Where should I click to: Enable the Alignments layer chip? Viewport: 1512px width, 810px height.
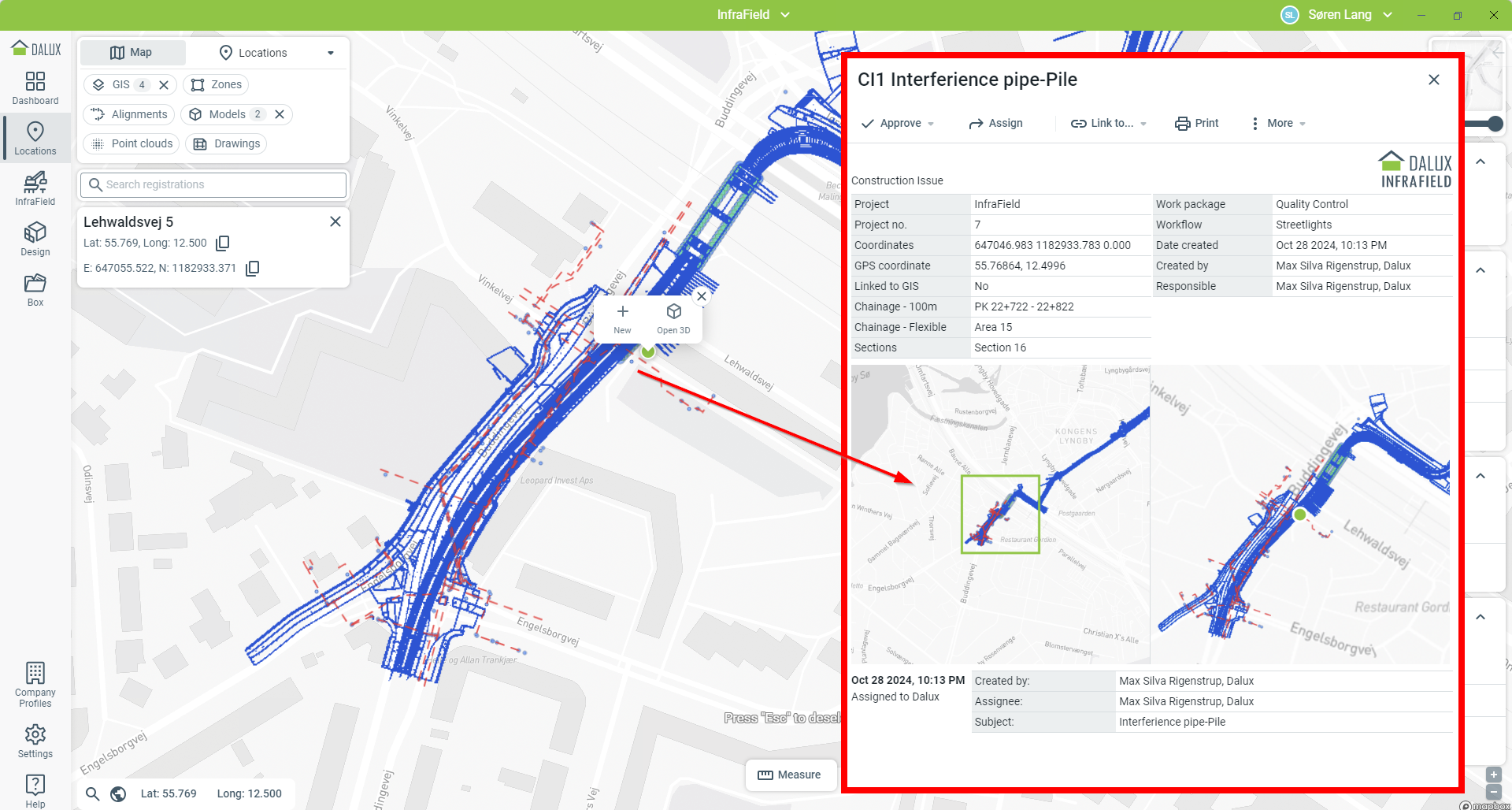(129, 114)
